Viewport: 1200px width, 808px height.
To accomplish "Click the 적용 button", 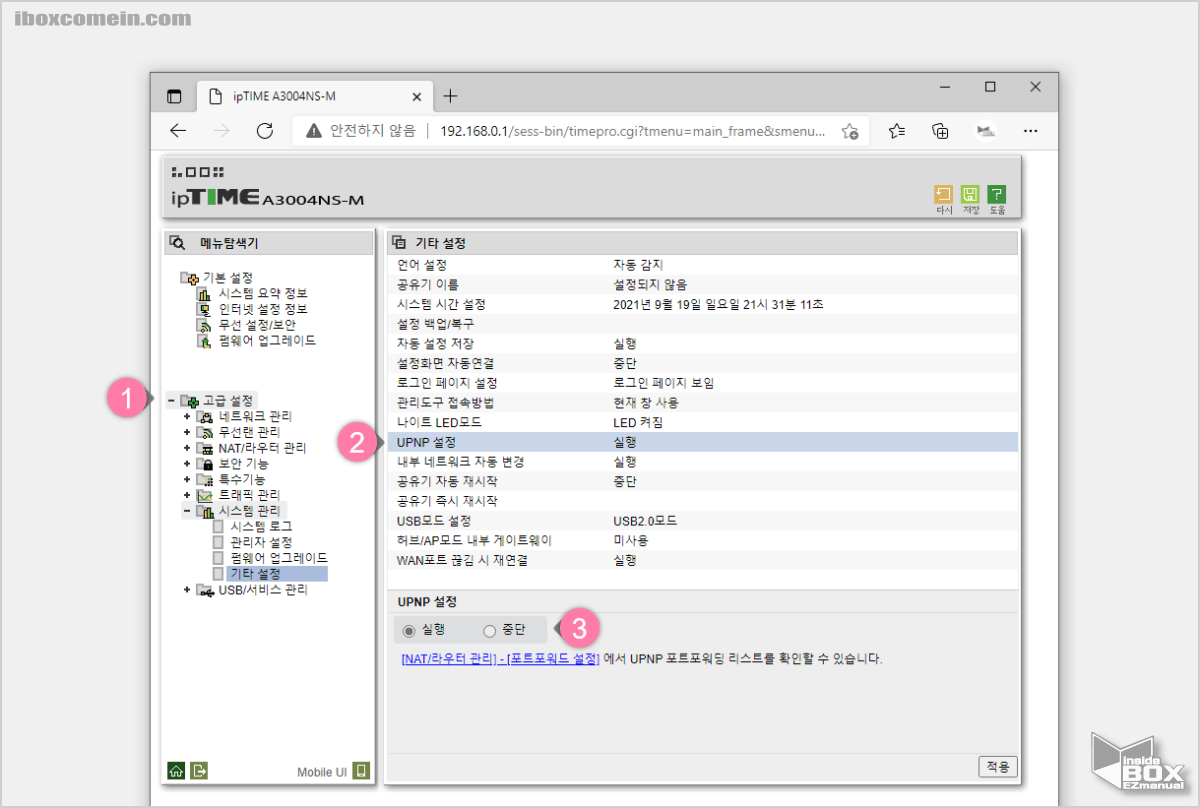I will (996, 766).
